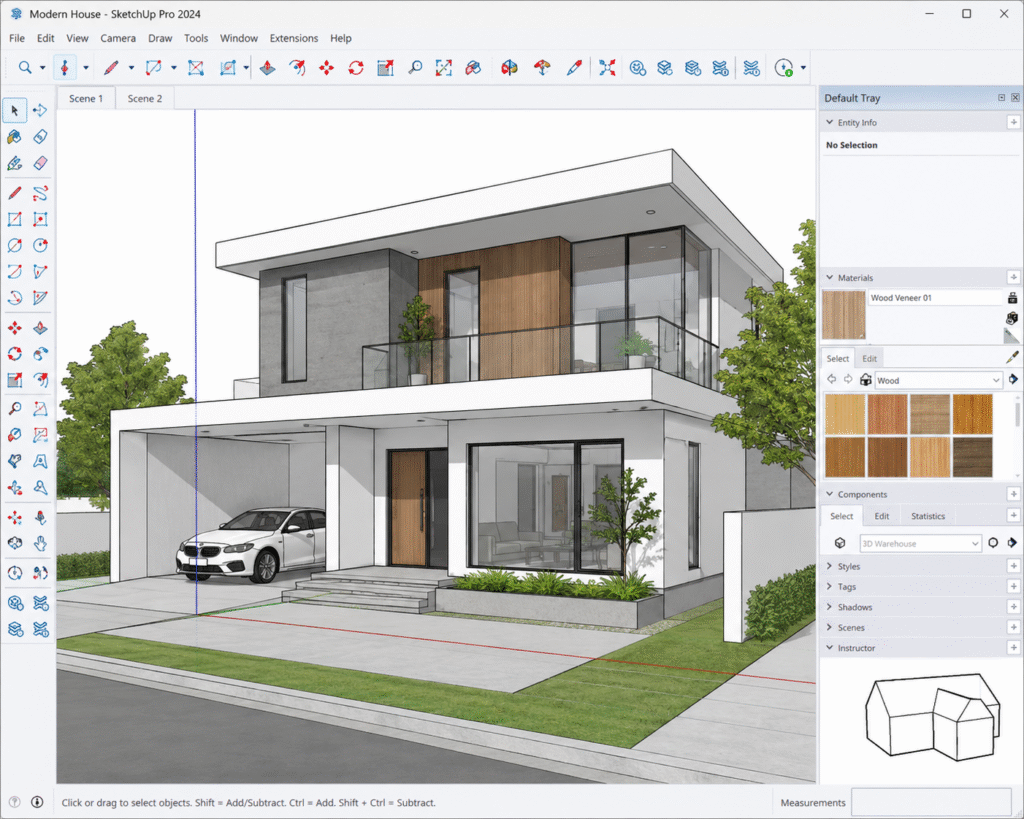Select the first light wood swatch
1024x819 pixels.
845,414
